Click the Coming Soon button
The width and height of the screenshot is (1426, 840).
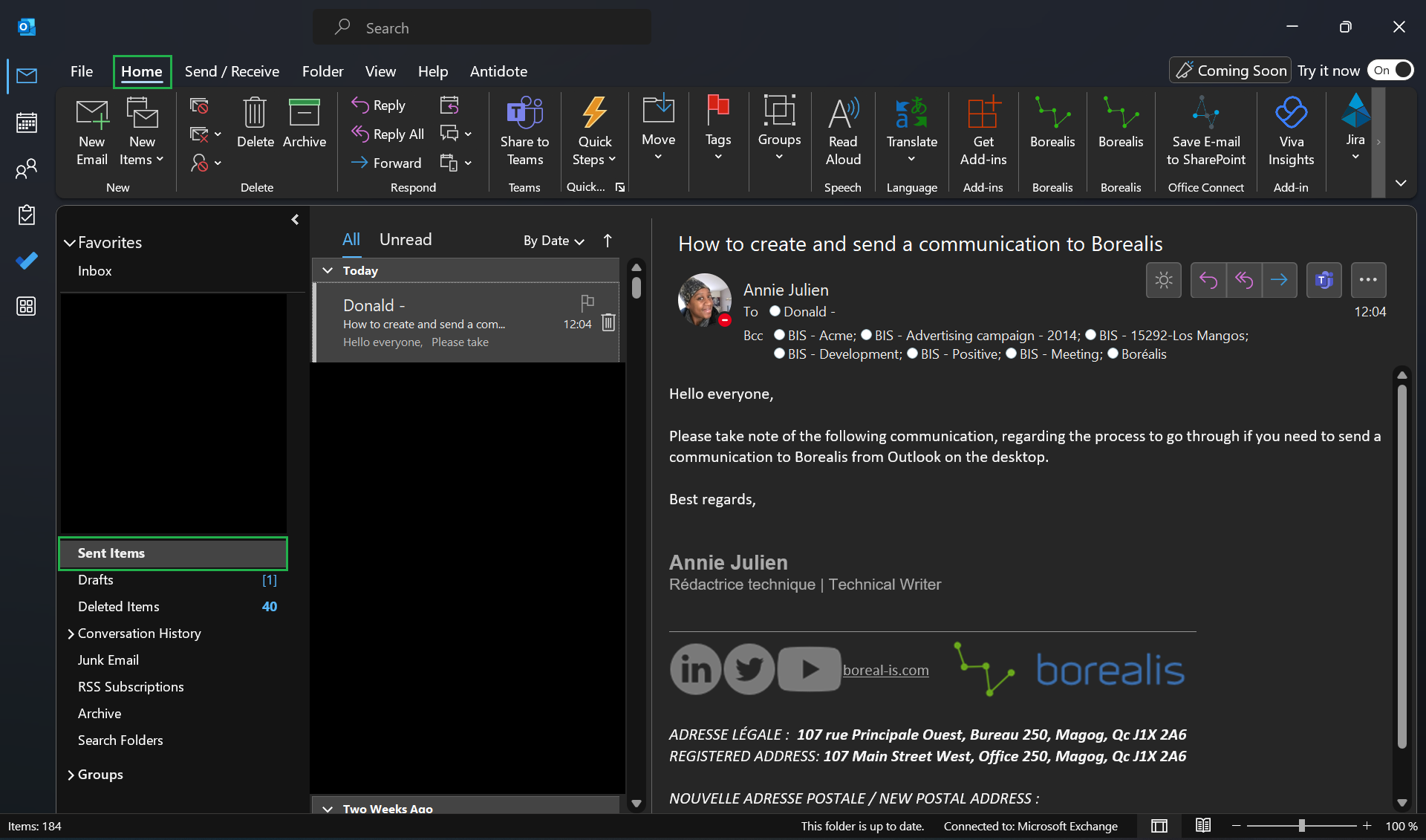coord(1230,71)
